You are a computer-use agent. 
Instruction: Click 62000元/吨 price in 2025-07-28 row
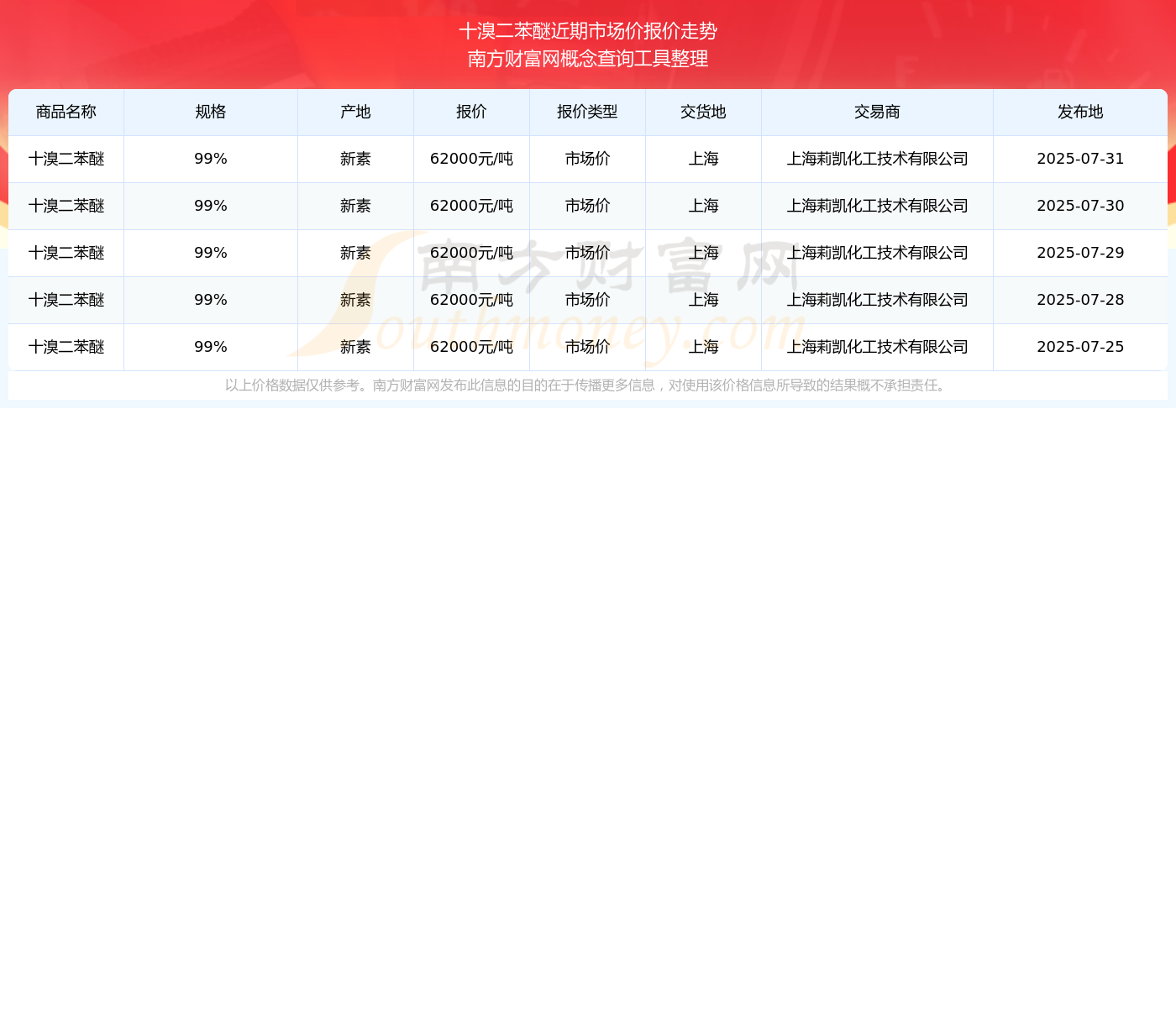472,300
